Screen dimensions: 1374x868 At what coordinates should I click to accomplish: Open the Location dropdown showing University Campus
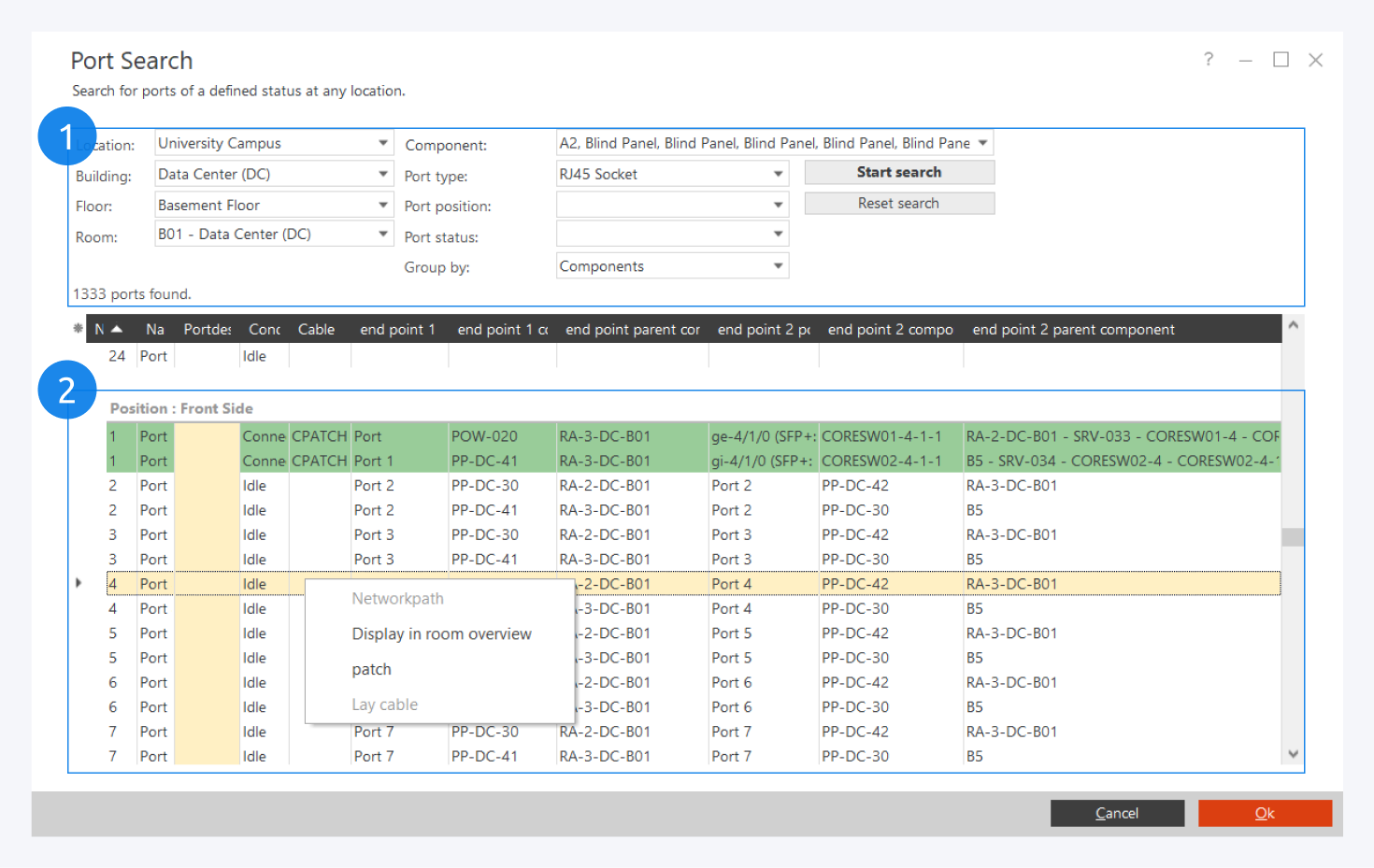point(382,143)
